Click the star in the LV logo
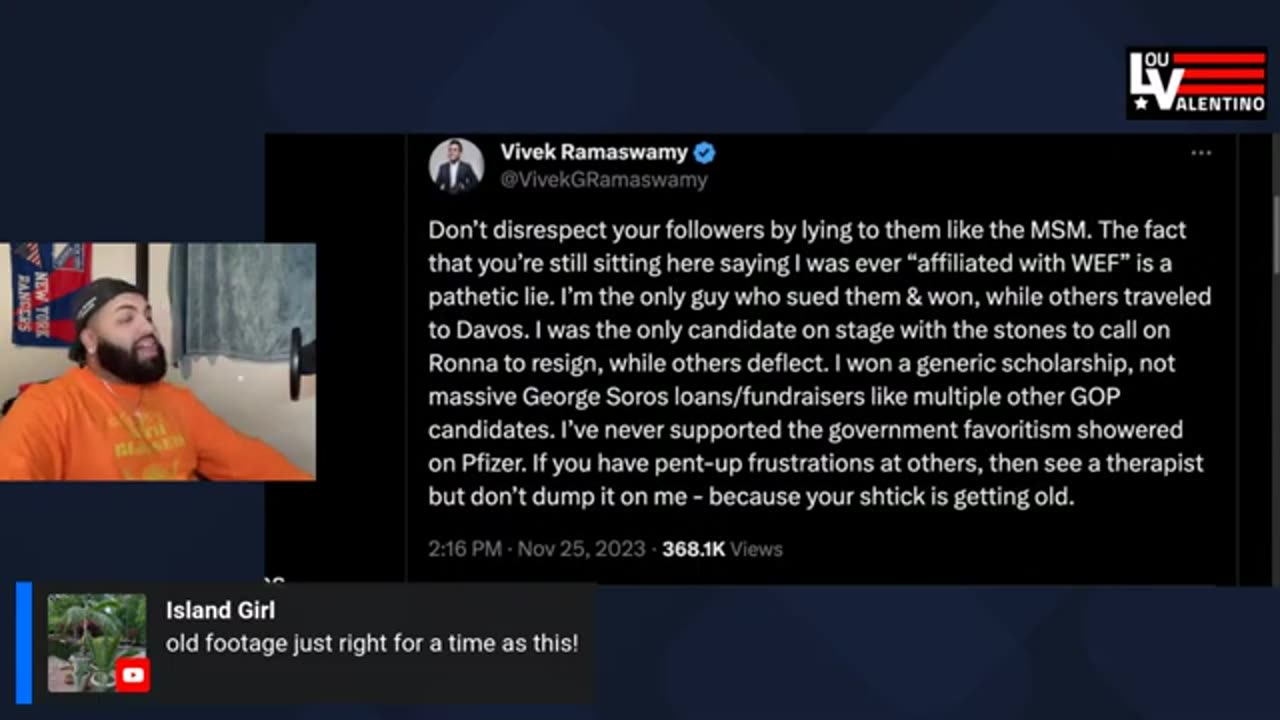1280x720 pixels. (x=1141, y=104)
